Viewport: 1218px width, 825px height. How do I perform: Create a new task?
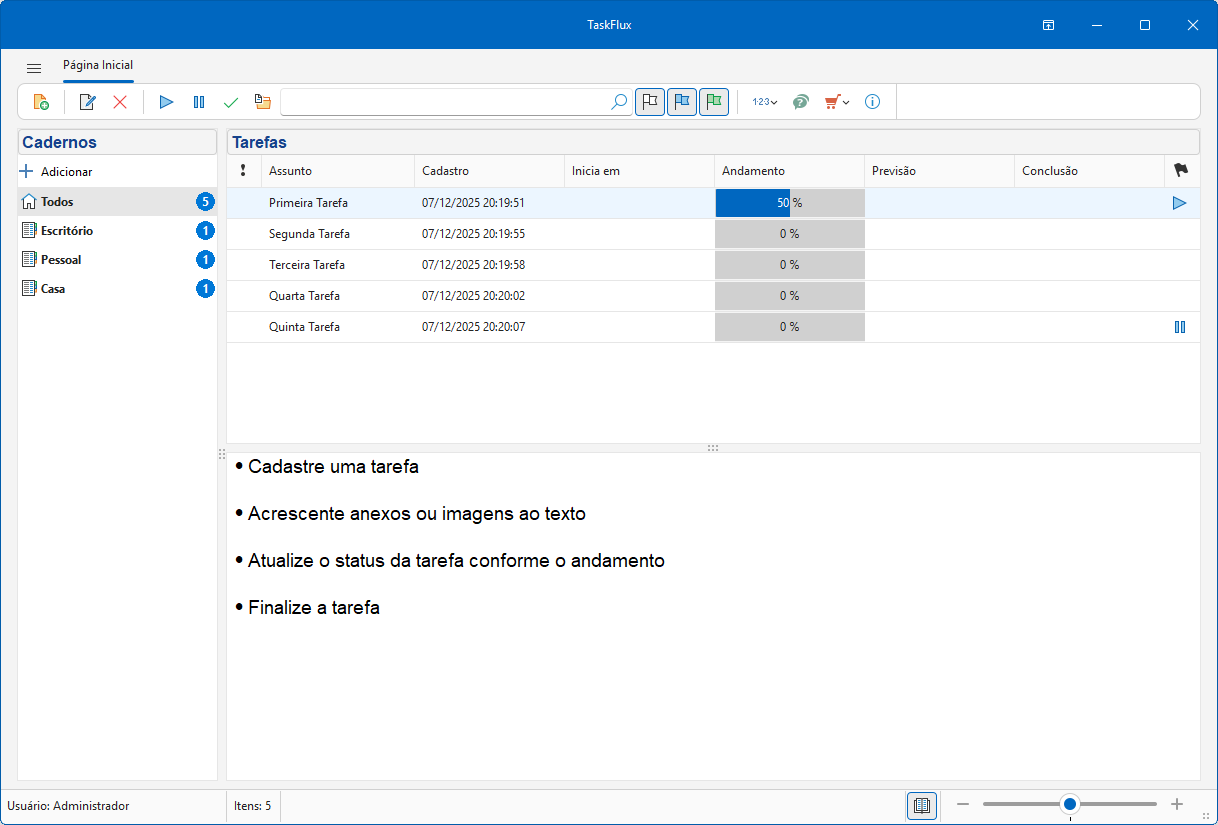[x=41, y=101]
